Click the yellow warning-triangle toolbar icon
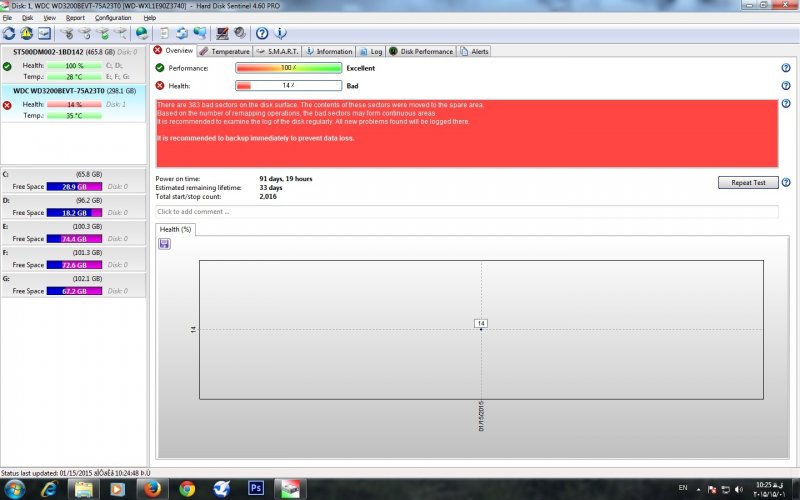Screen dimensions: 800x500 (x=27, y=34)
